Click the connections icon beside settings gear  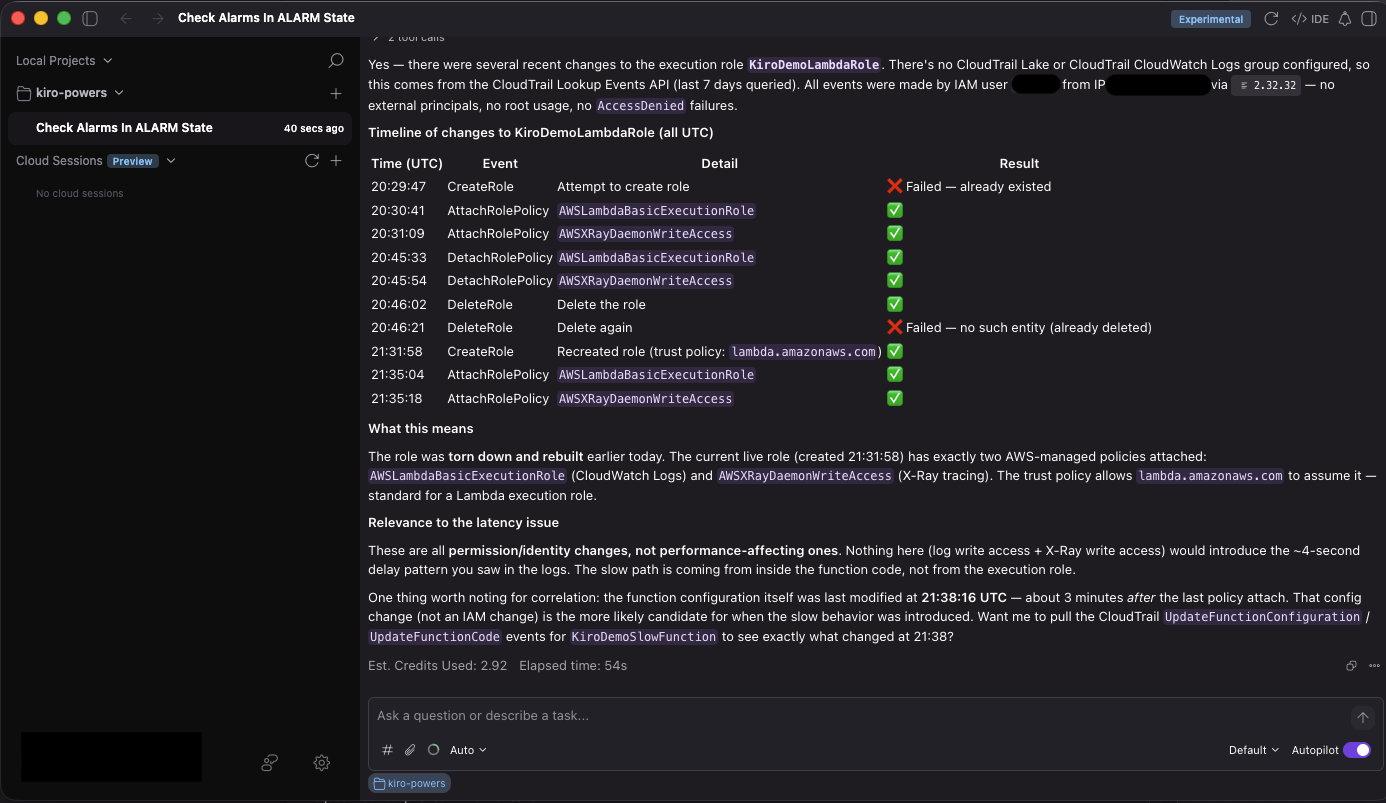[x=269, y=763]
